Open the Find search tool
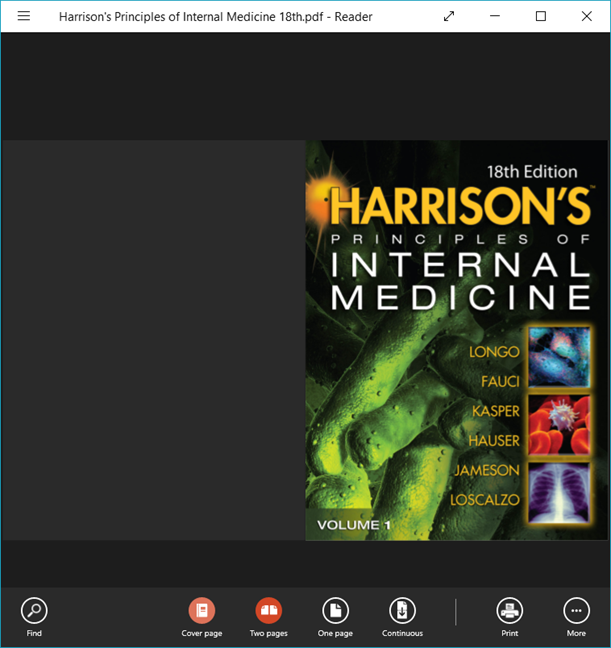The height and width of the screenshot is (648, 611). 34,617
